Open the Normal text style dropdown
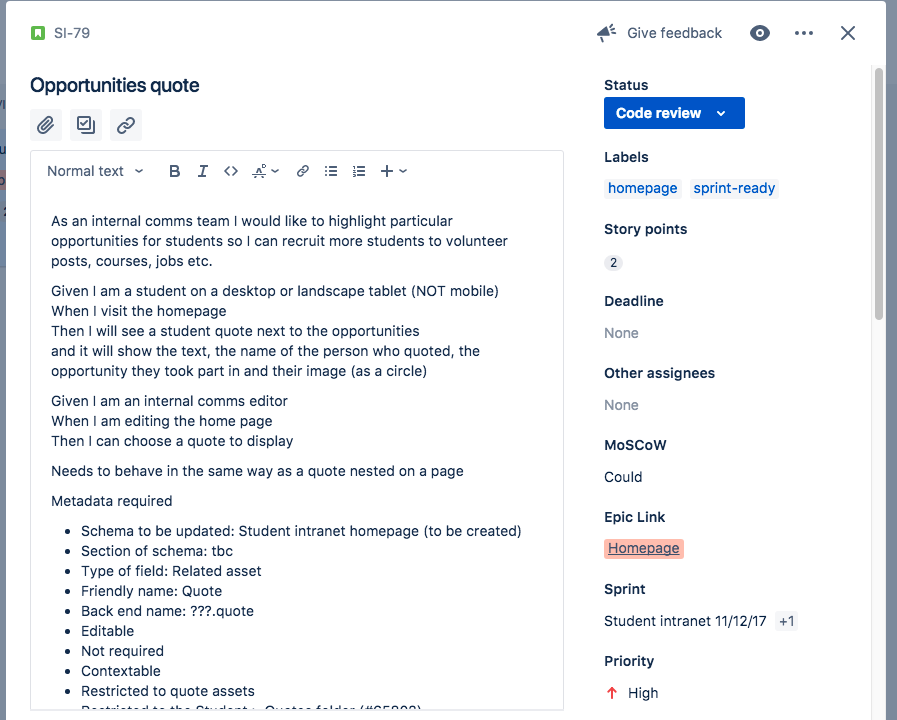Image resolution: width=897 pixels, height=720 pixels. point(93,170)
